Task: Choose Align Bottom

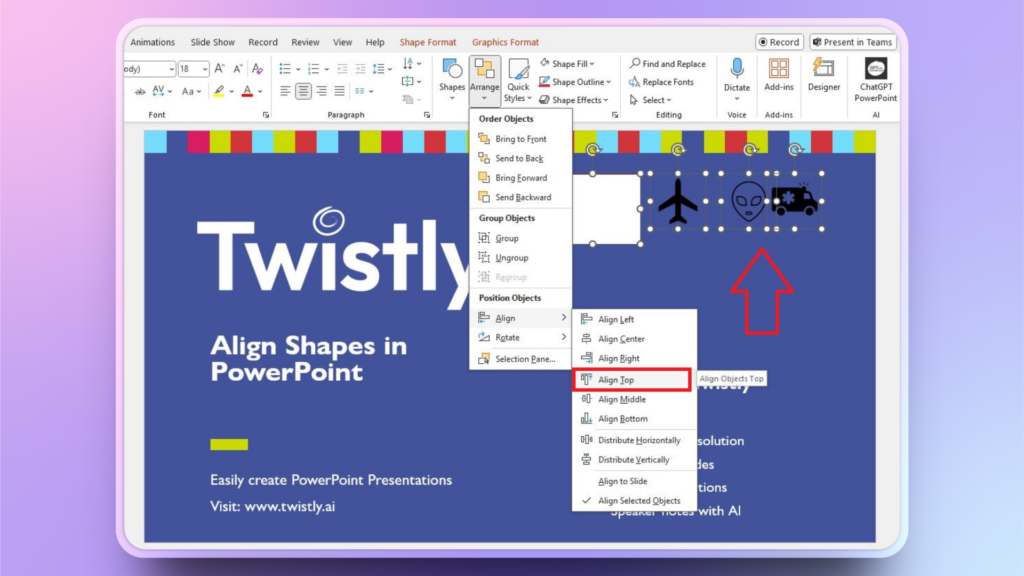Action: click(633, 419)
